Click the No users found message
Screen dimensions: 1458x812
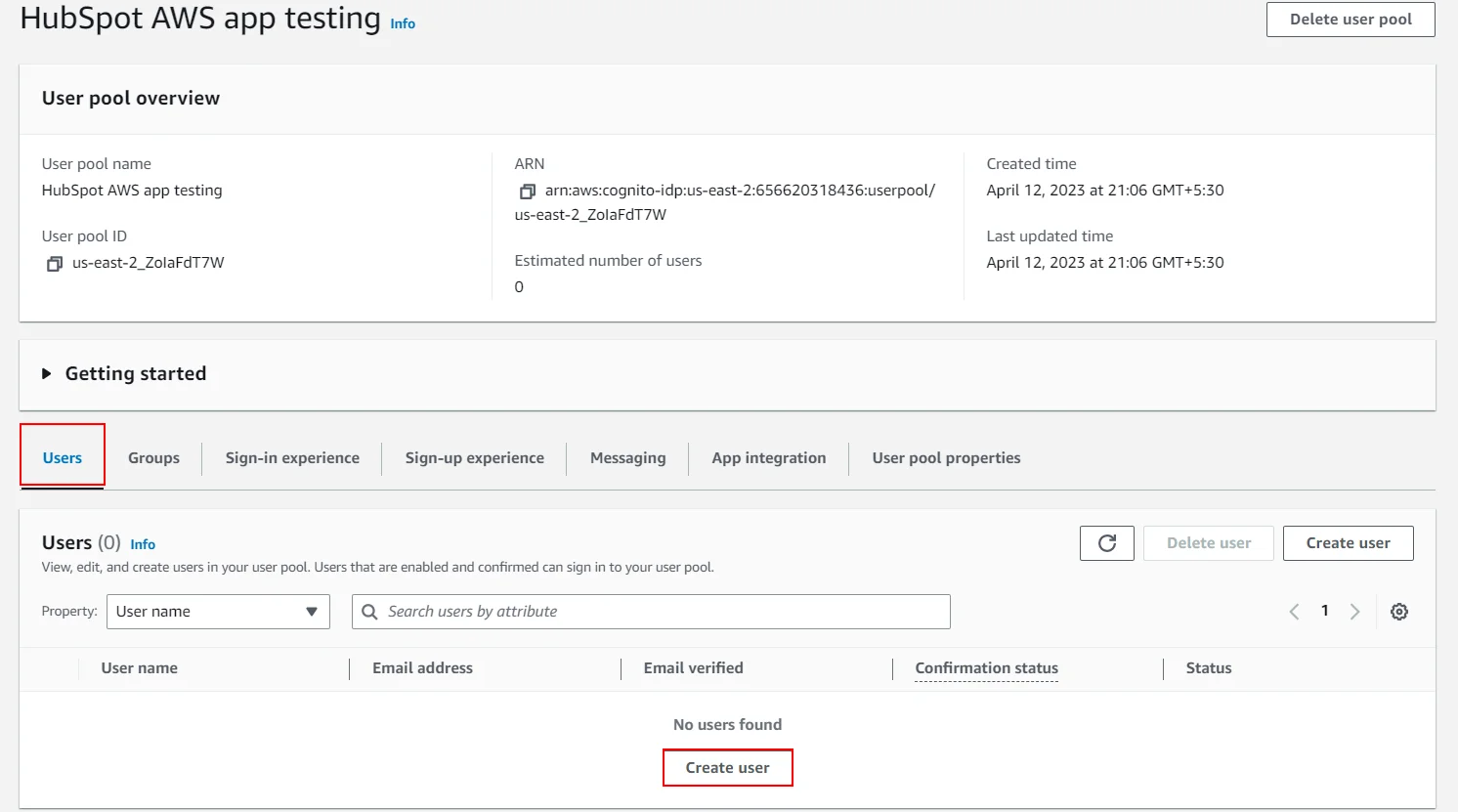728,725
